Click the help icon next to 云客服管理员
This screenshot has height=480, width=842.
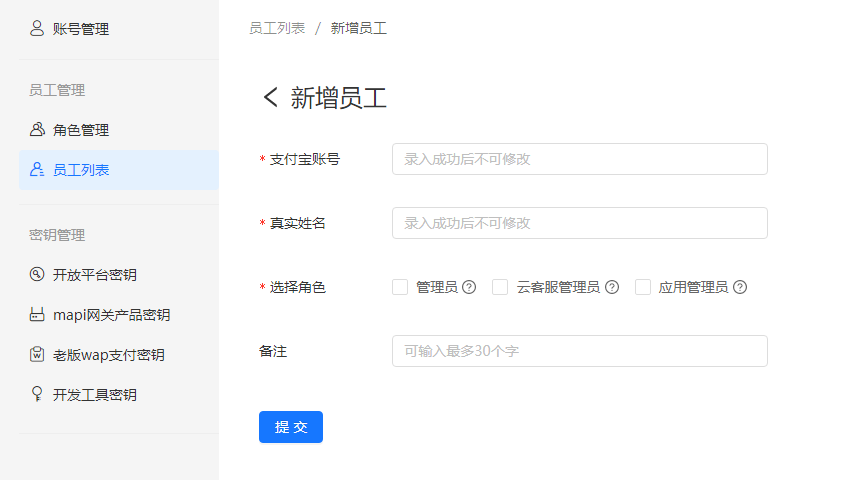(x=612, y=287)
